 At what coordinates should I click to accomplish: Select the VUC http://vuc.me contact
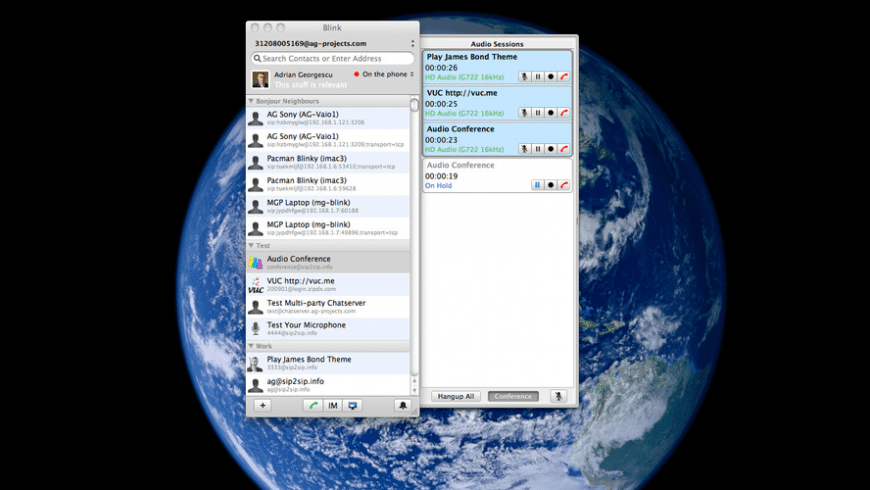328,284
